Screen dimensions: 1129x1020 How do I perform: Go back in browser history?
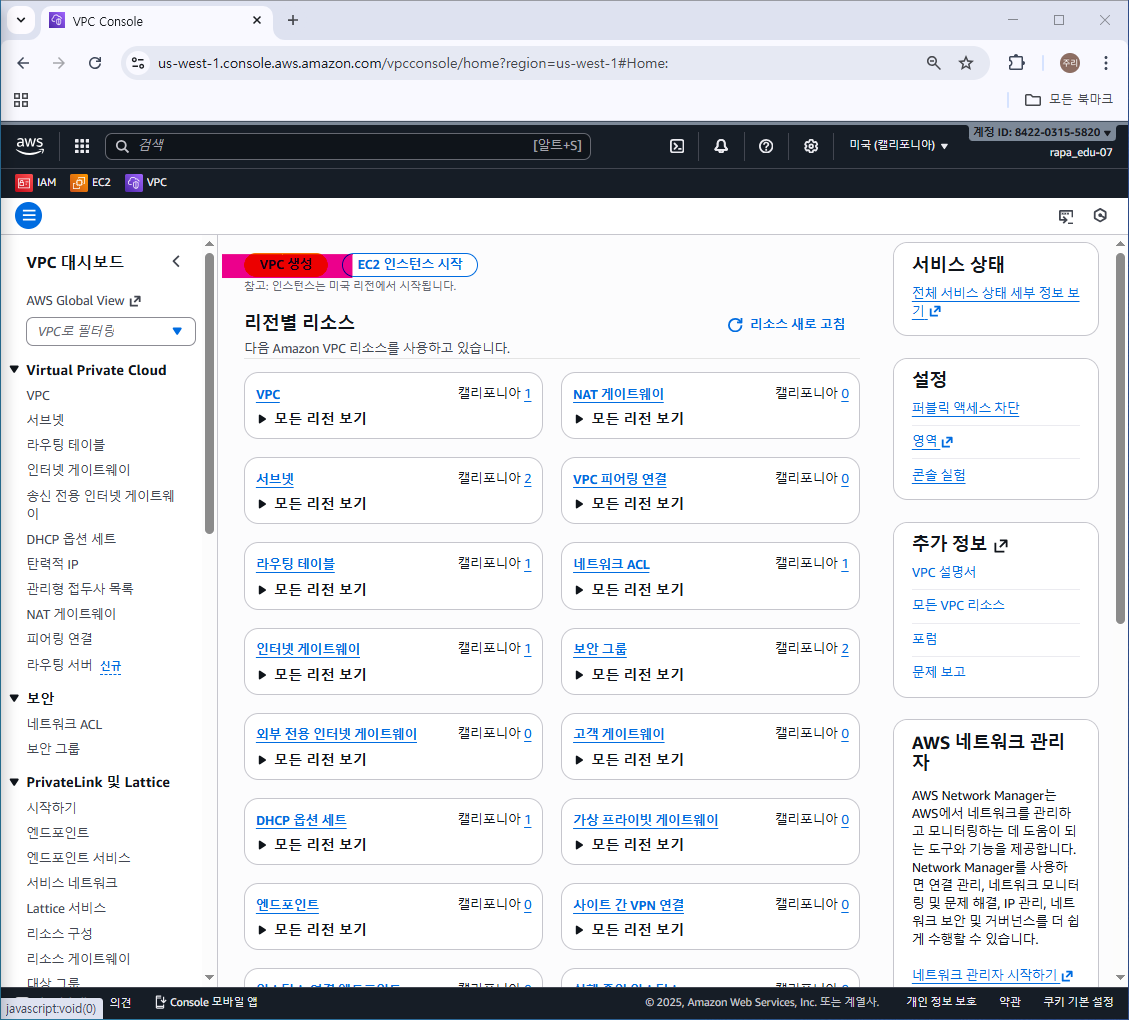[x=23, y=63]
